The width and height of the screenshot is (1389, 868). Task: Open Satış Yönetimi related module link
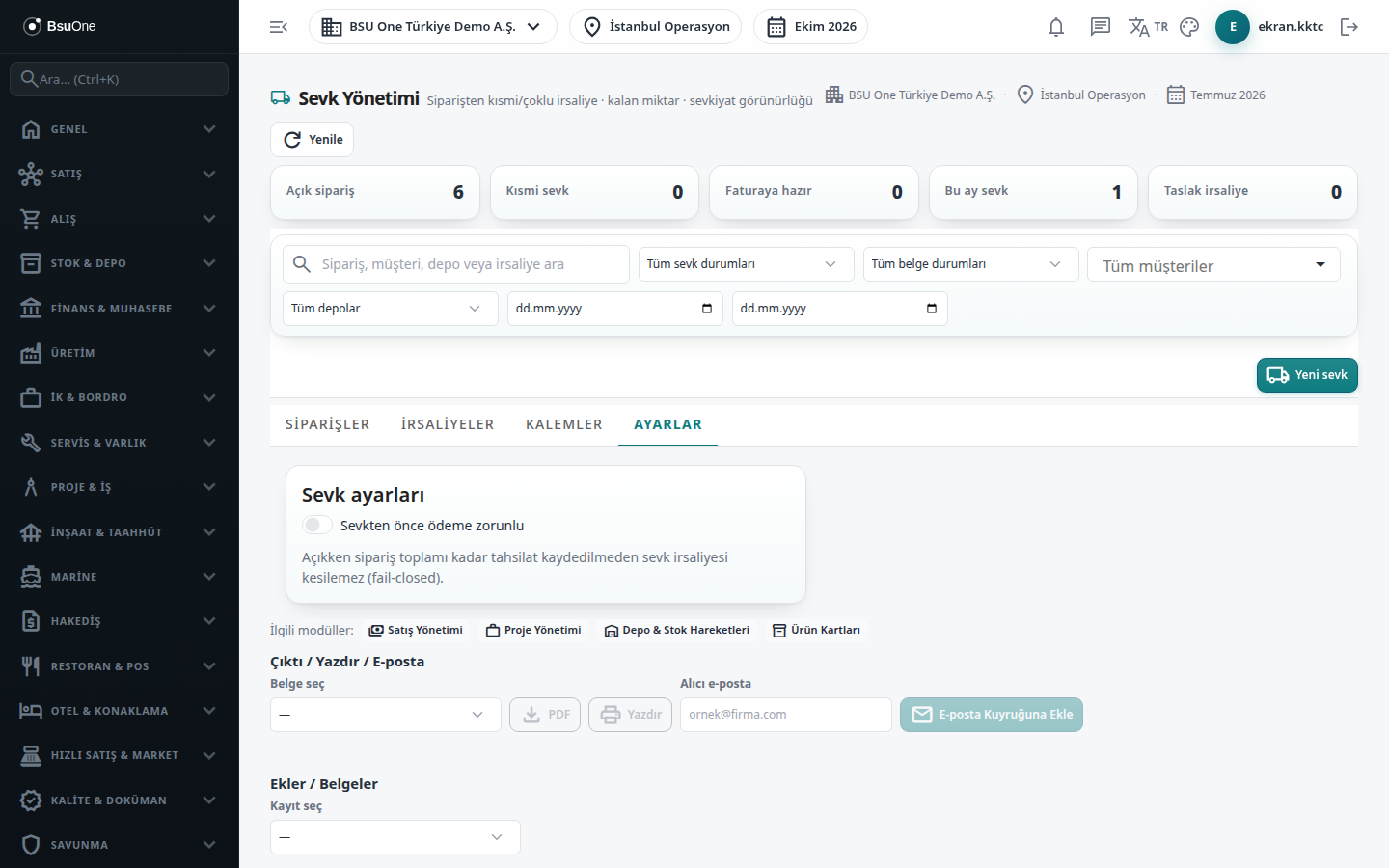[x=416, y=630]
